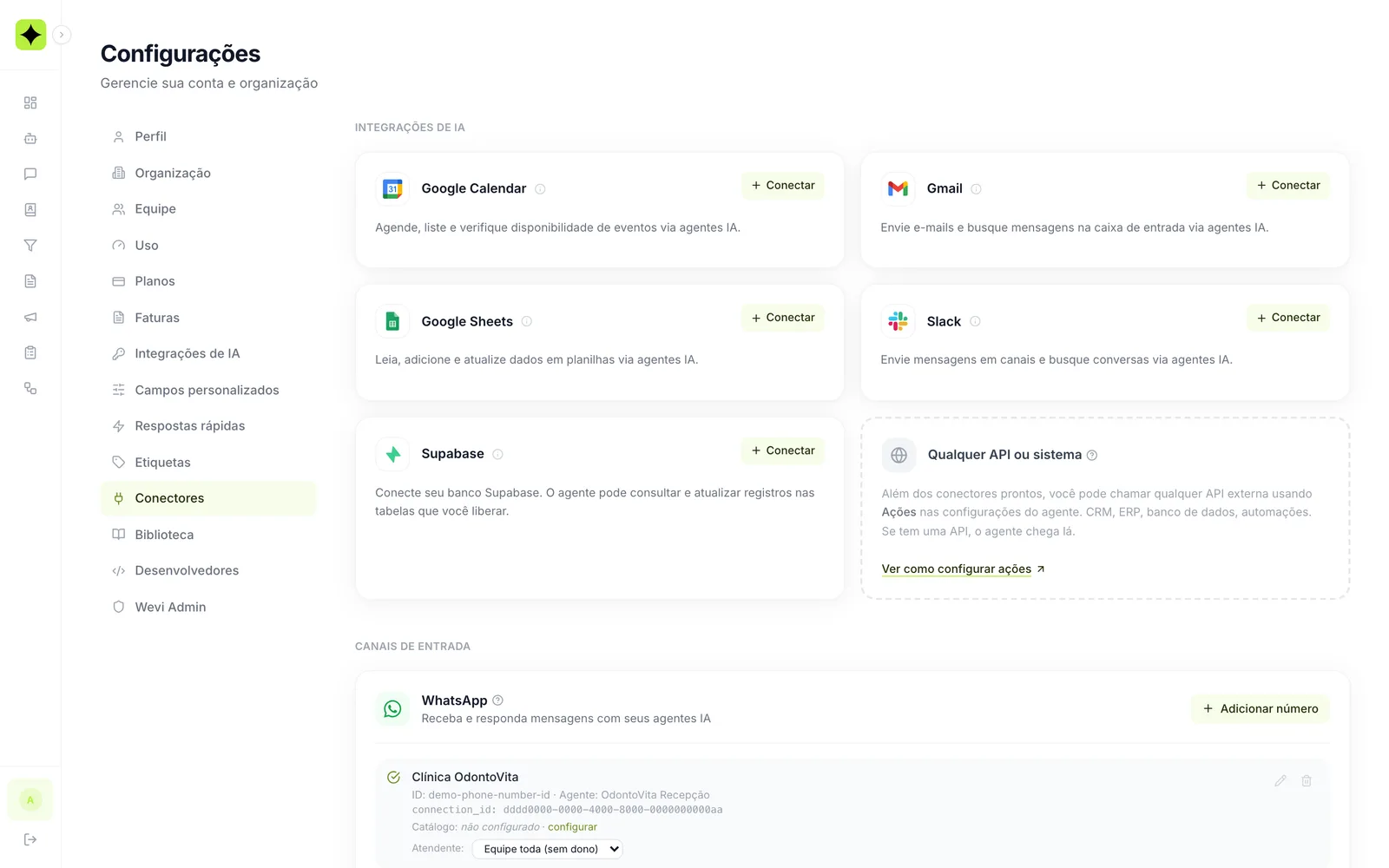Delete Clínica OdontoVita with trash icon
The height and width of the screenshot is (868, 1389).
tap(1306, 781)
